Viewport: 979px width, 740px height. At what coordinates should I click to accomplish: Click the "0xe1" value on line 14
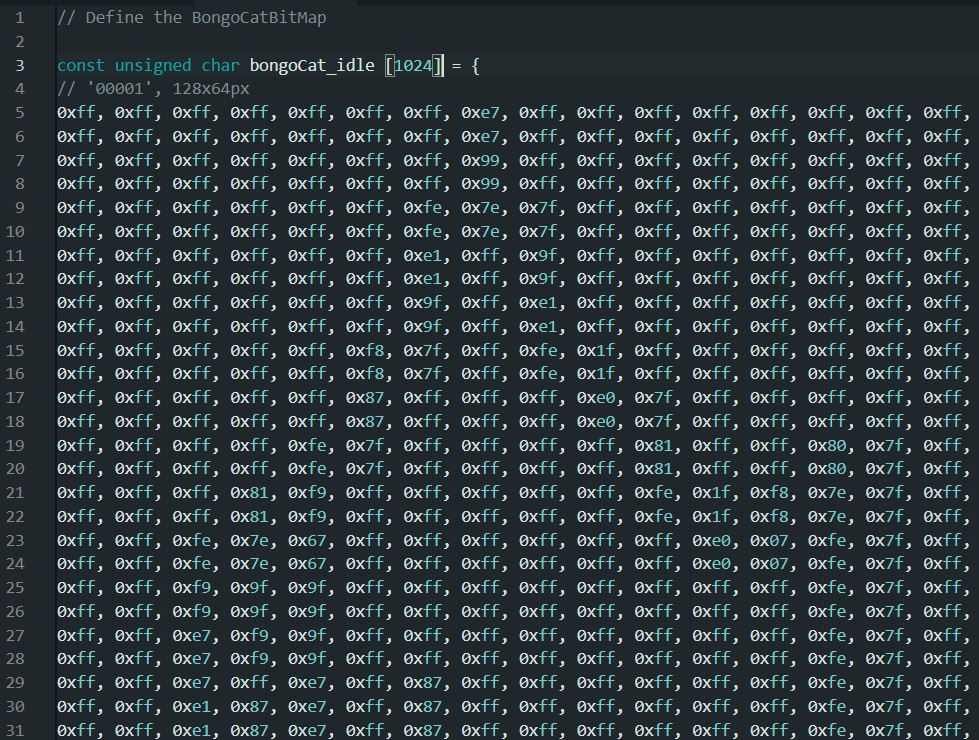pos(538,326)
